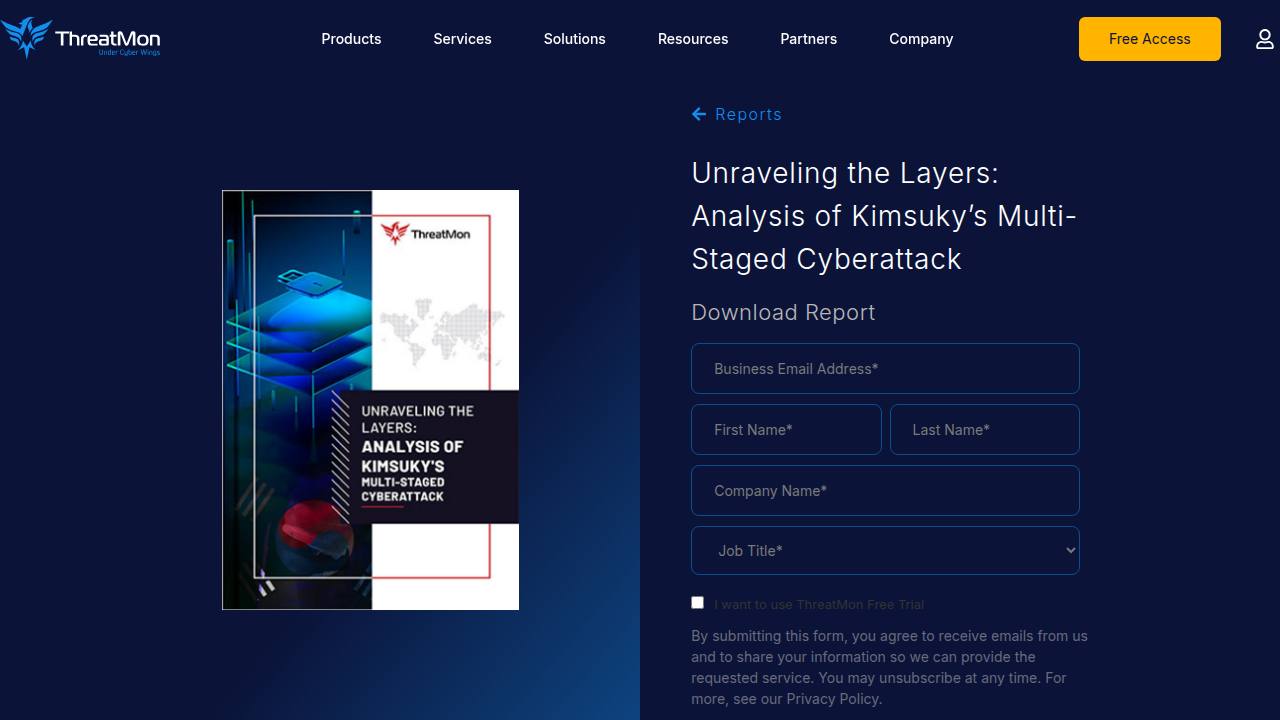The image size is (1280, 720).
Task: Open the Company menu
Action: point(921,39)
